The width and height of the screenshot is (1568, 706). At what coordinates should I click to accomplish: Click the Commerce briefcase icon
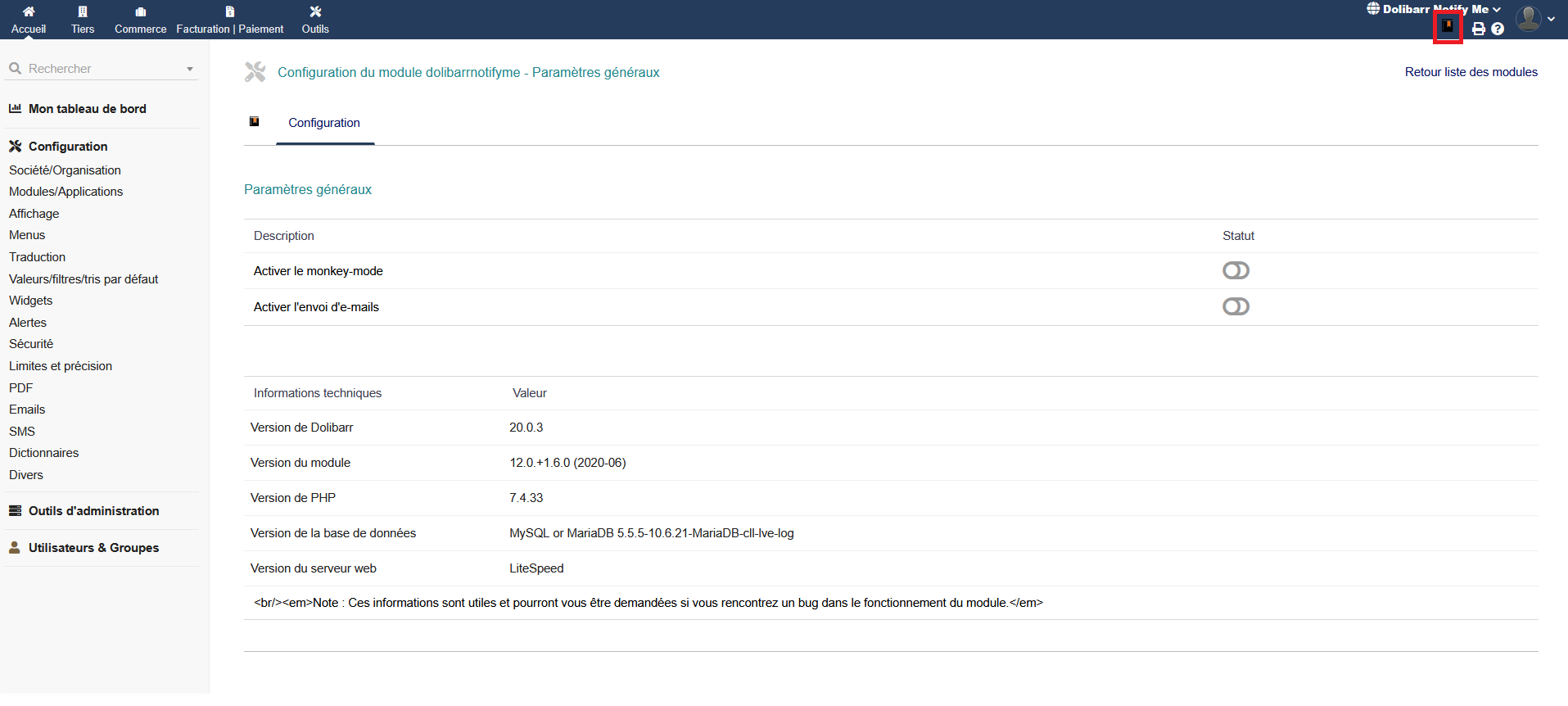pos(141,11)
